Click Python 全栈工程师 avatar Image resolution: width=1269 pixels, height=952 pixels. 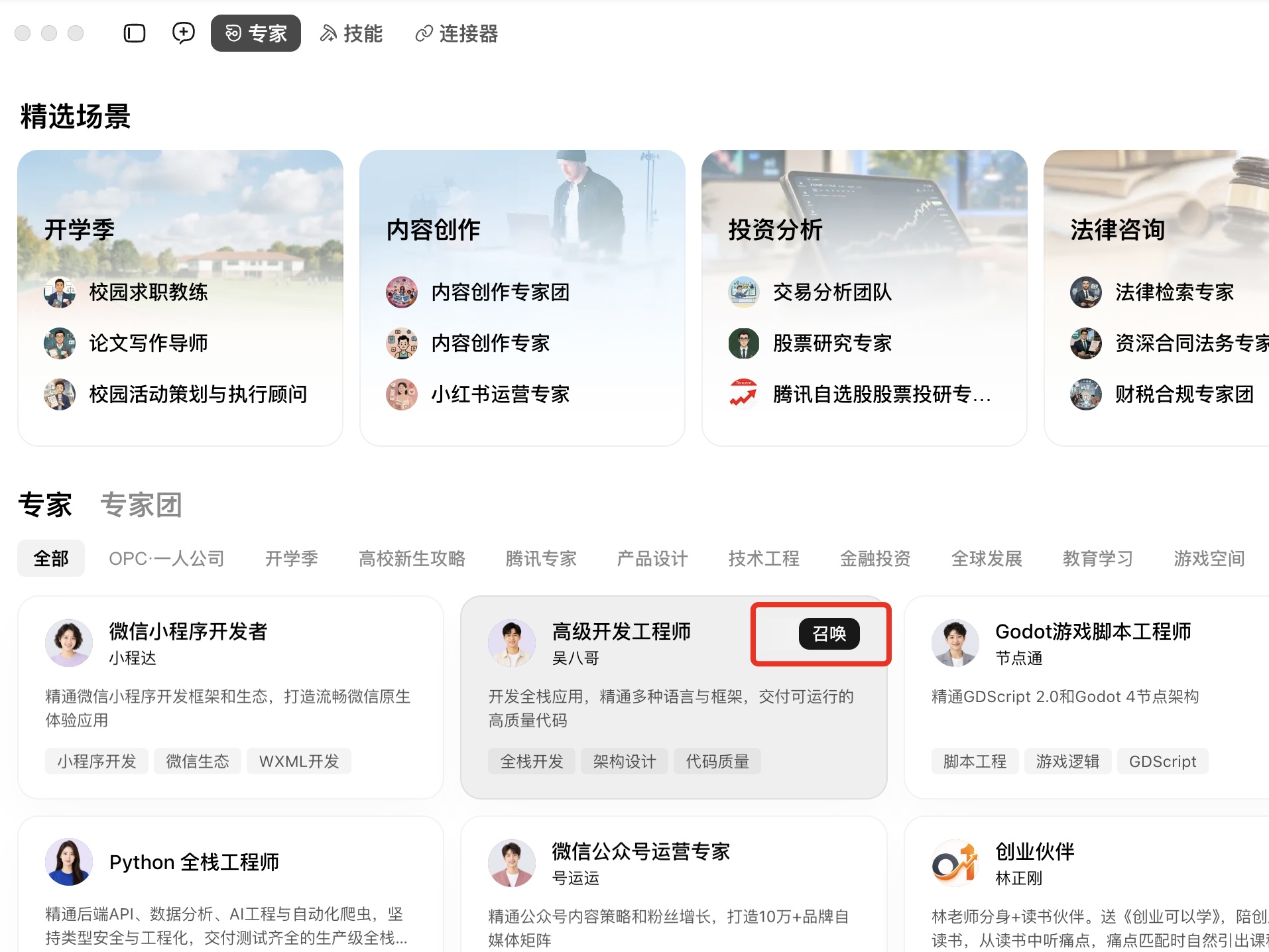tap(69, 862)
